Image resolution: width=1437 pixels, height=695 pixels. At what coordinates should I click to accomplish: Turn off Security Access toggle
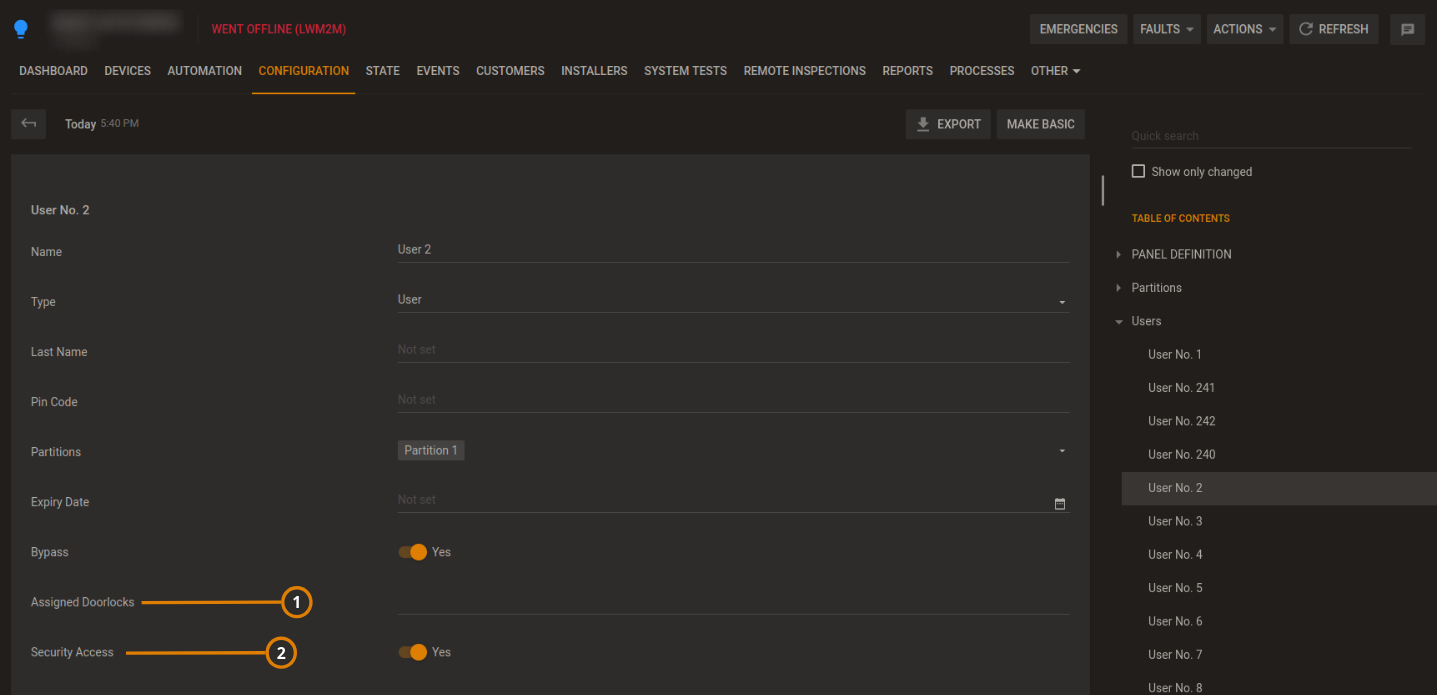[x=413, y=652]
